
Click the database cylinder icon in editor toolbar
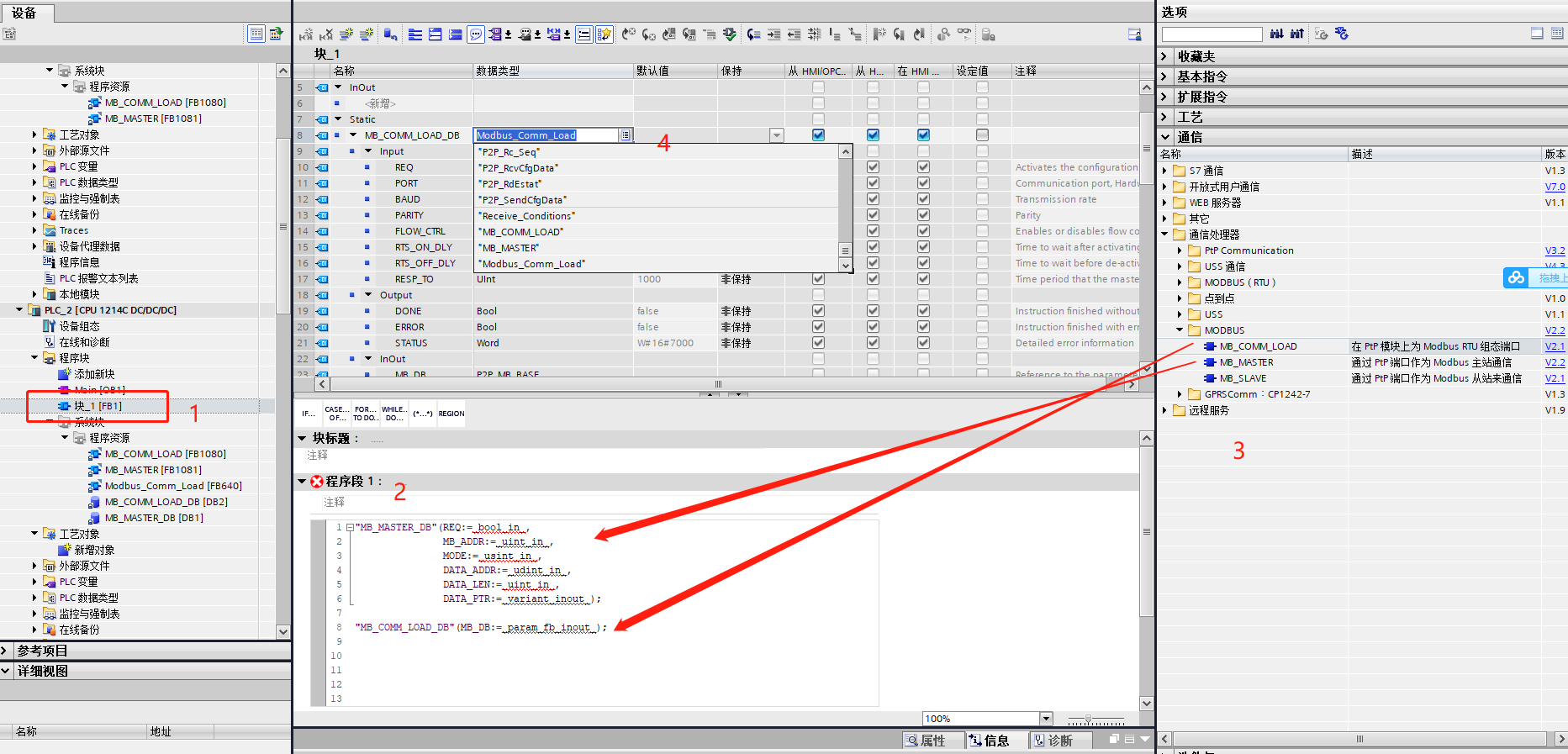pyautogui.click(x=989, y=34)
